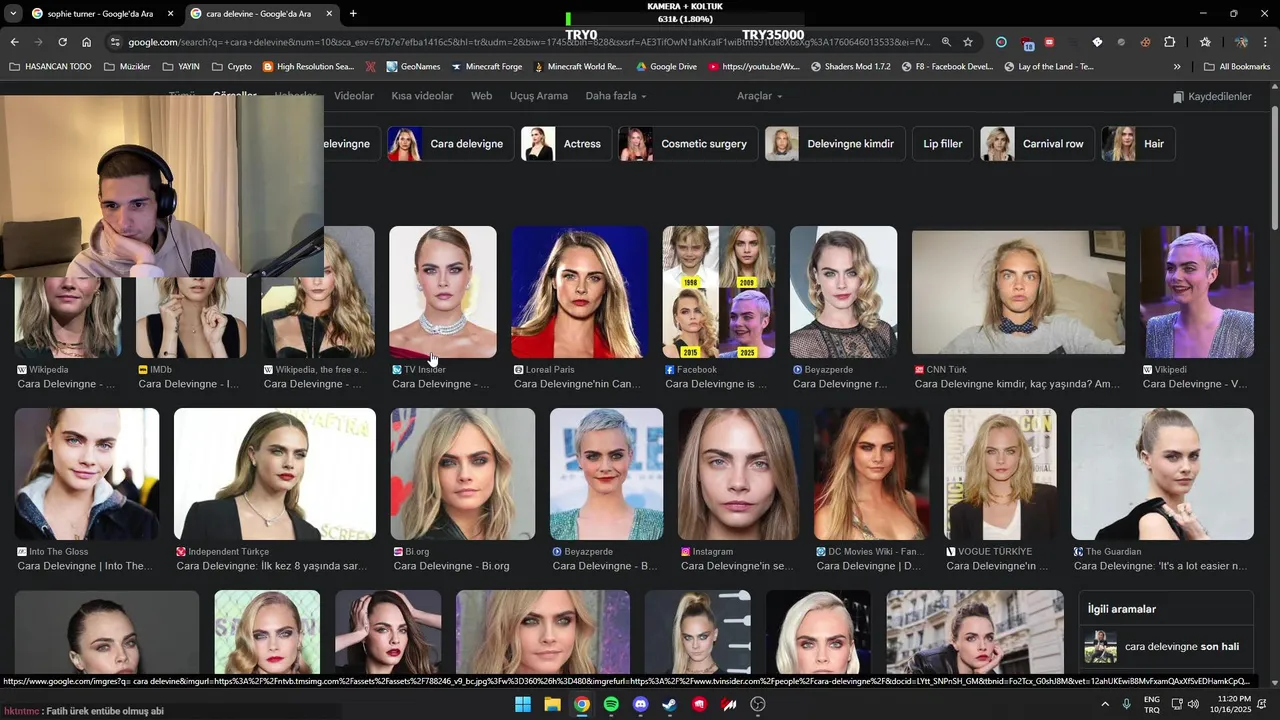Open the Bi.org image result
The width and height of the screenshot is (1280, 720).
(463, 474)
